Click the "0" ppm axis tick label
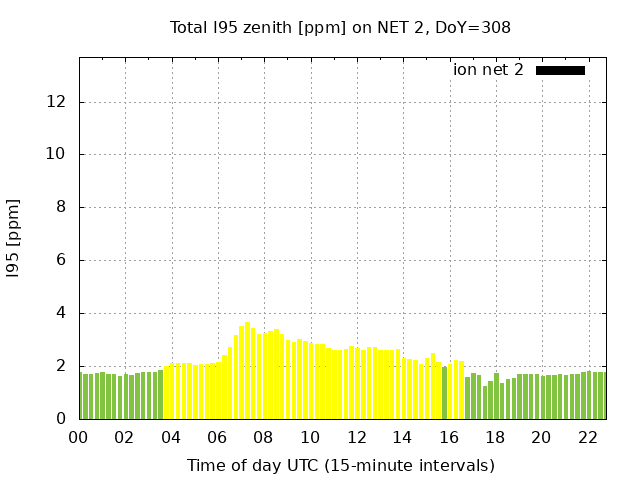Screen dimensions: 640x480 [x=61, y=419]
